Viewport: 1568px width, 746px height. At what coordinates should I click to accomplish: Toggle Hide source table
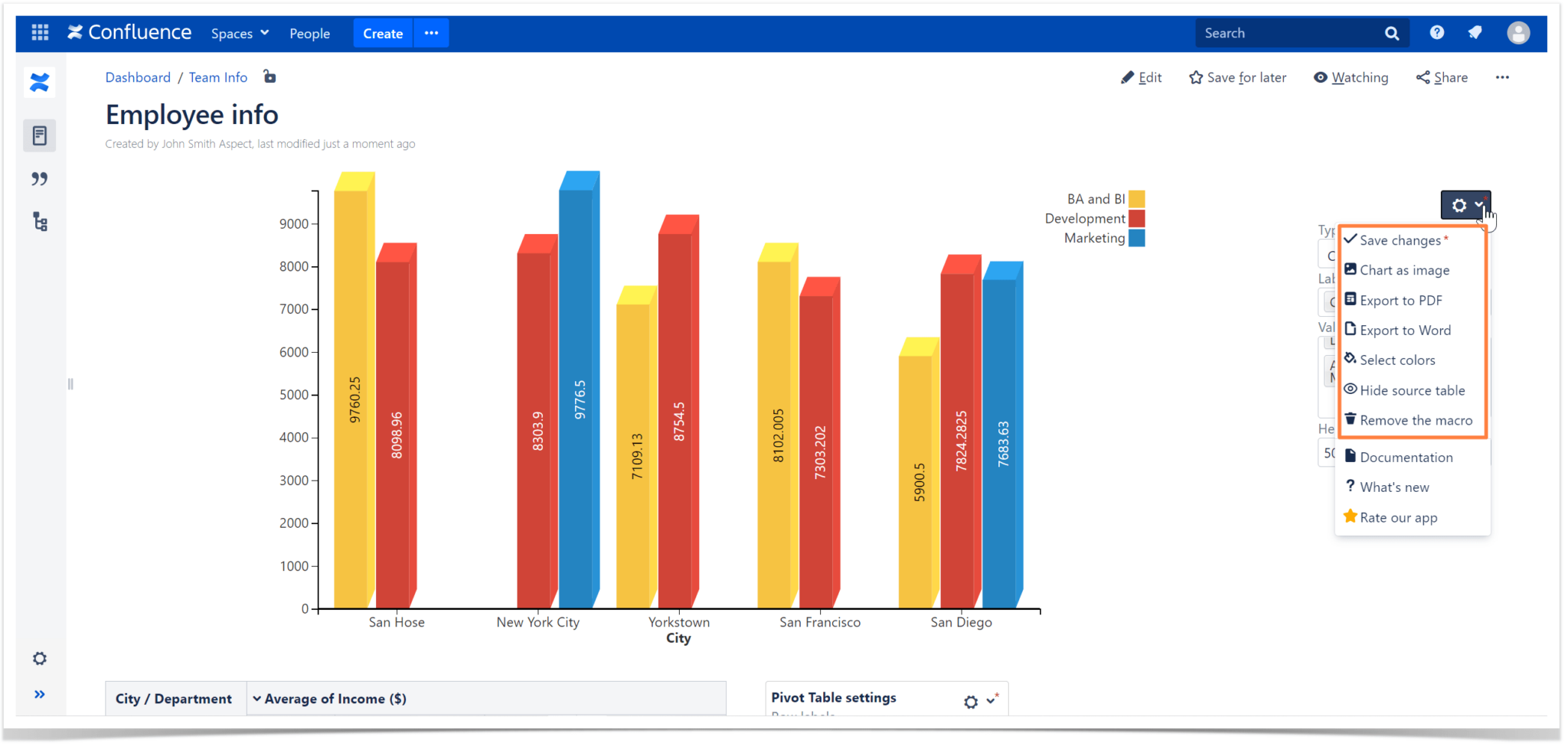[1411, 390]
